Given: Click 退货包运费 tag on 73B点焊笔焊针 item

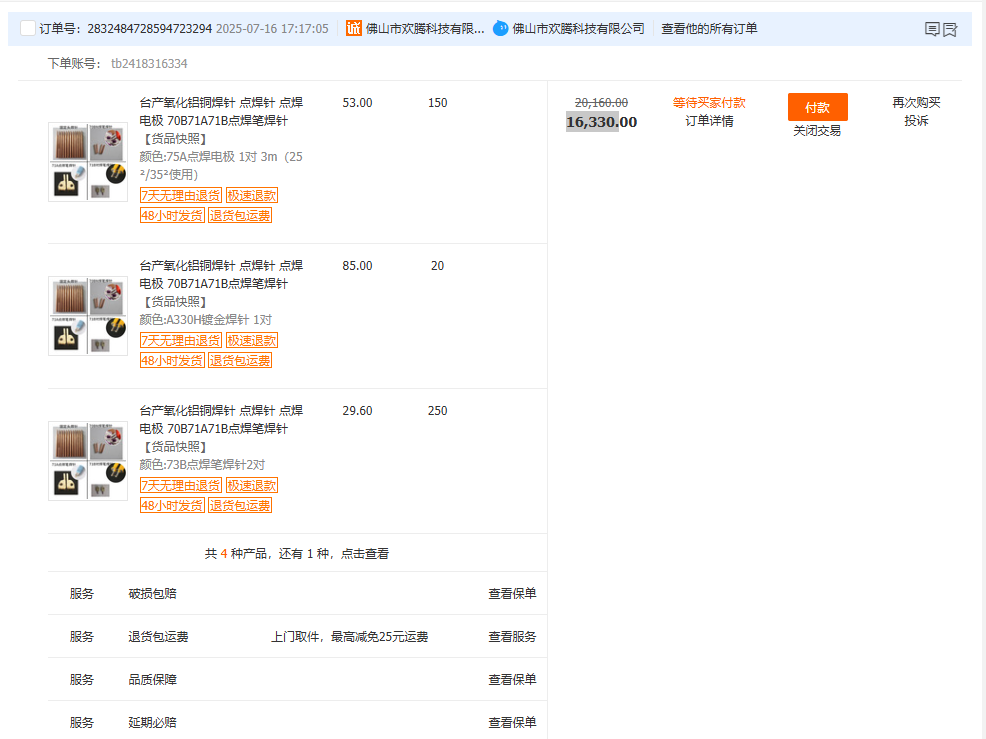Looking at the screenshot, I should [240, 506].
